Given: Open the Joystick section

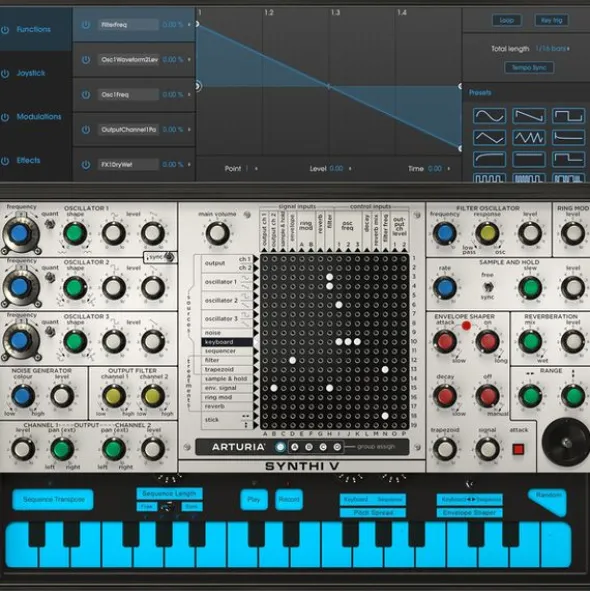Looking at the screenshot, I should tap(31, 73).
